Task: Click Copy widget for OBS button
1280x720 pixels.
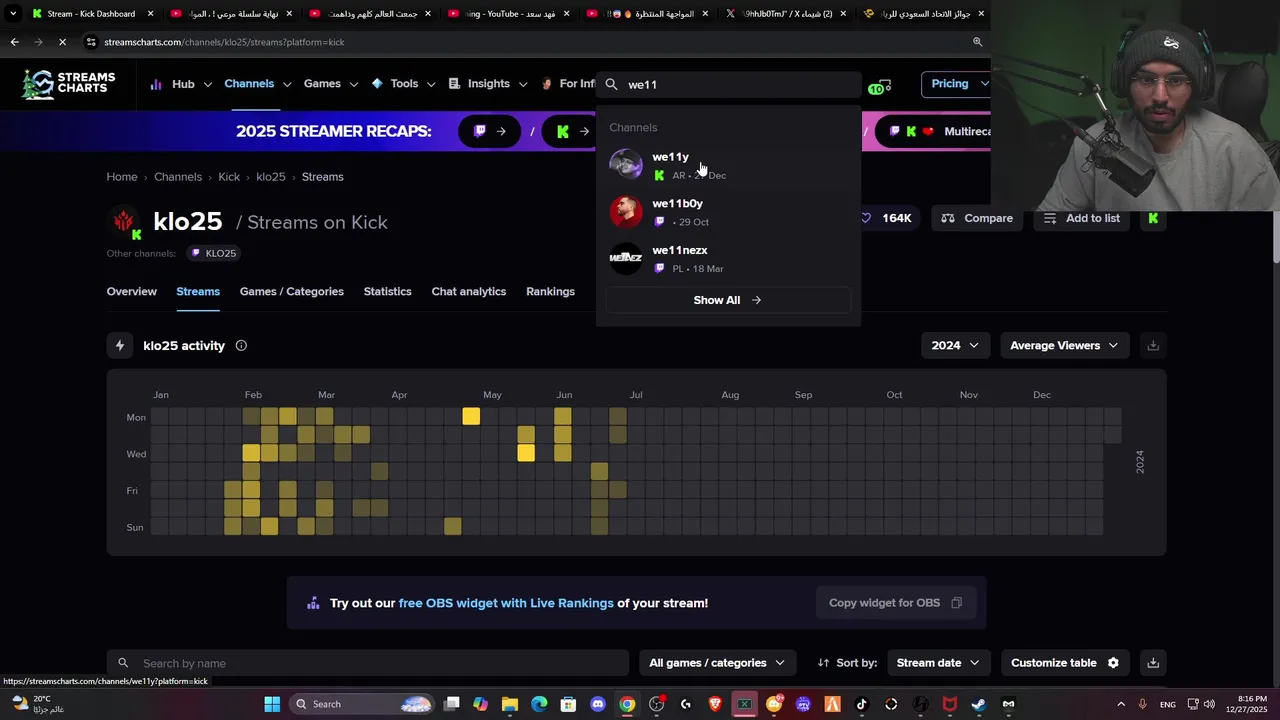Action: (896, 603)
